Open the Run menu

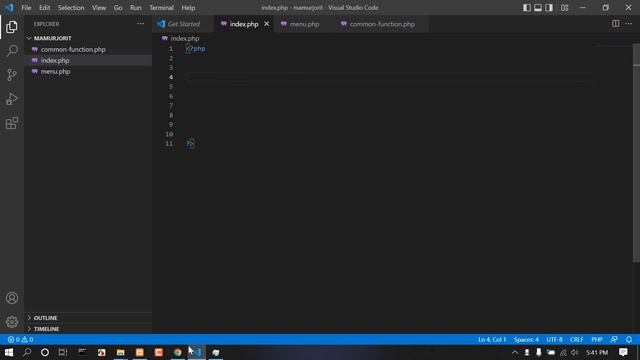[136, 8]
